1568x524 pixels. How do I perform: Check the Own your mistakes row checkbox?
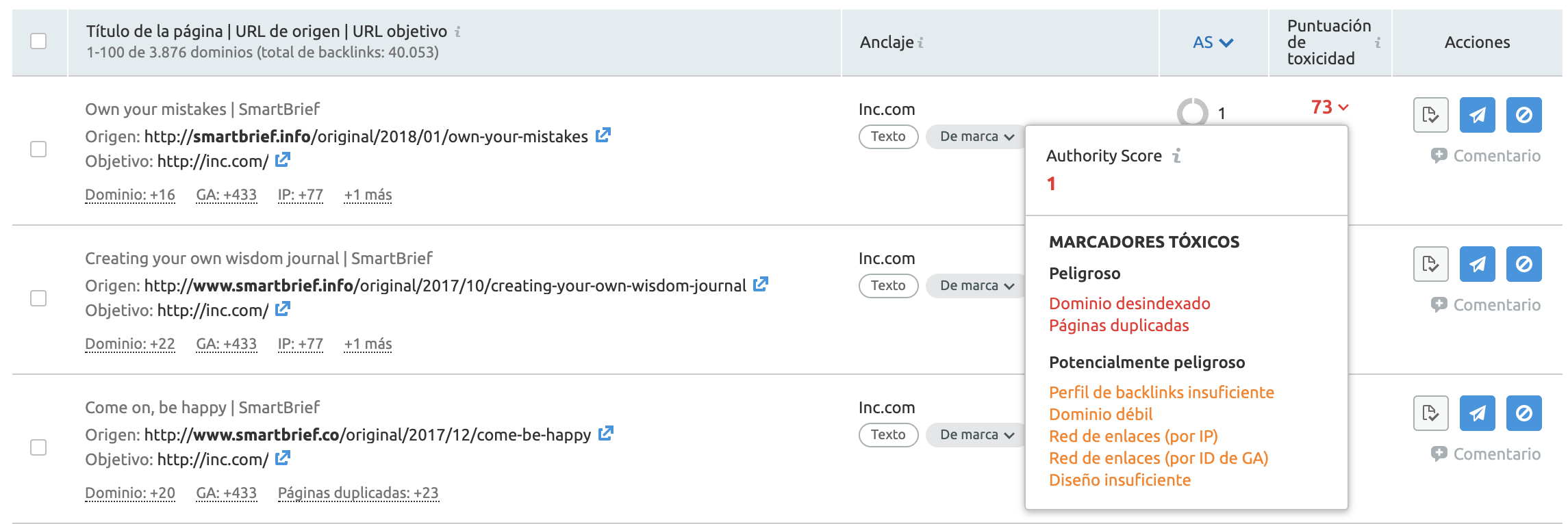[x=38, y=149]
